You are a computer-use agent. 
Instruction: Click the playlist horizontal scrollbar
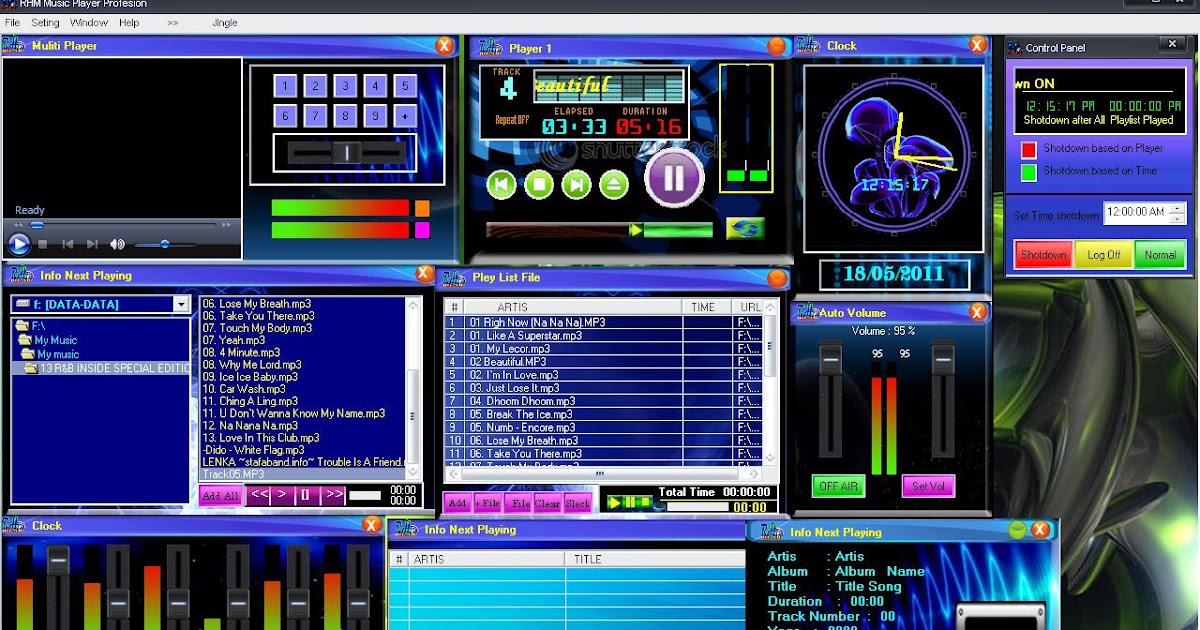[x=604, y=474]
